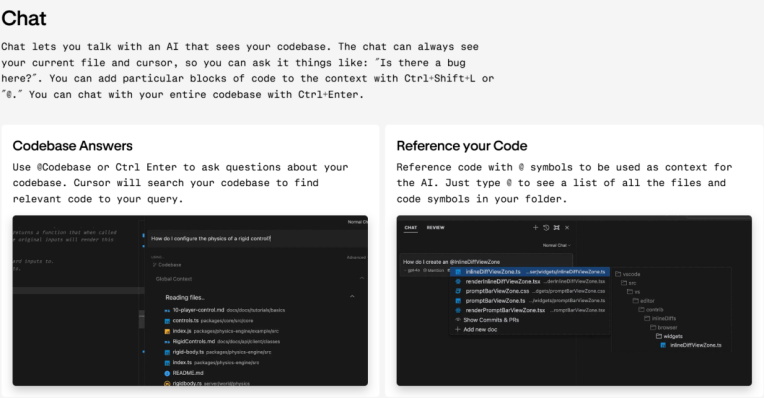Click the promptBarViewZone.css file icon
Image resolution: width=765 pixels, height=398 pixels.
pos(458,291)
